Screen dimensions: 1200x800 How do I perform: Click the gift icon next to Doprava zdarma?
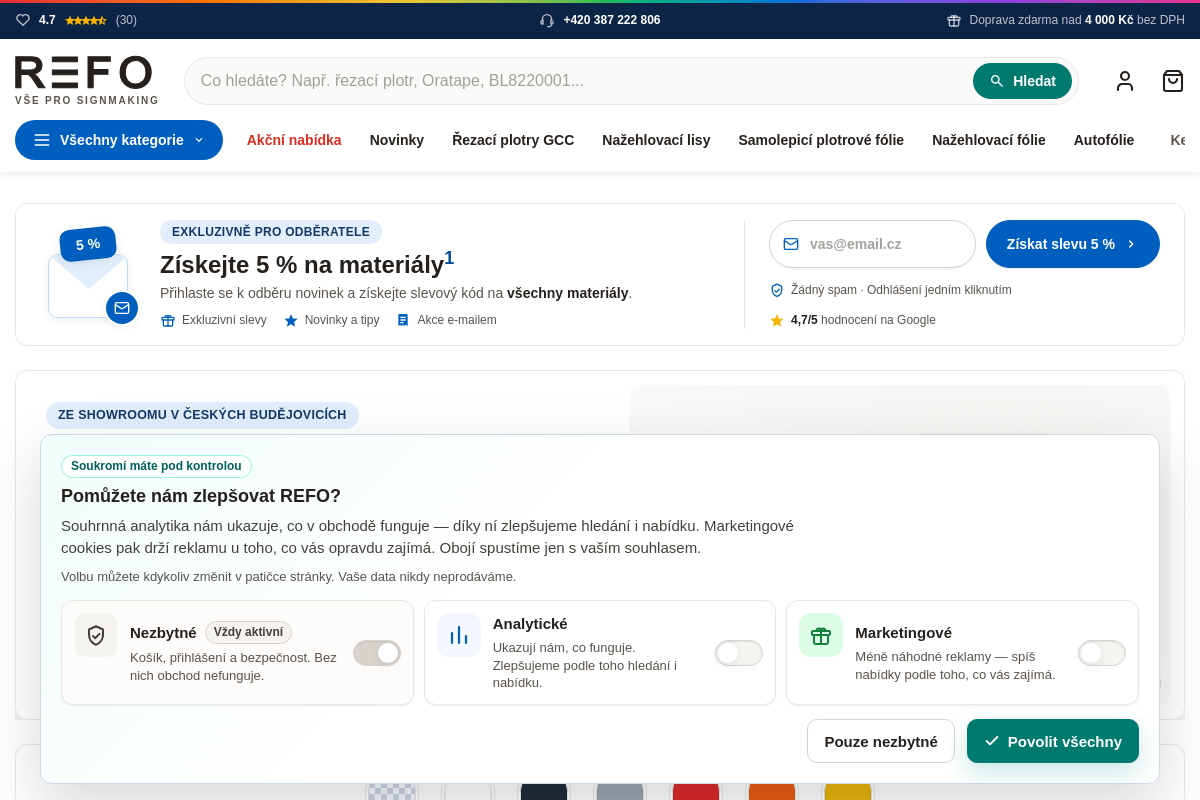(954, 20)
